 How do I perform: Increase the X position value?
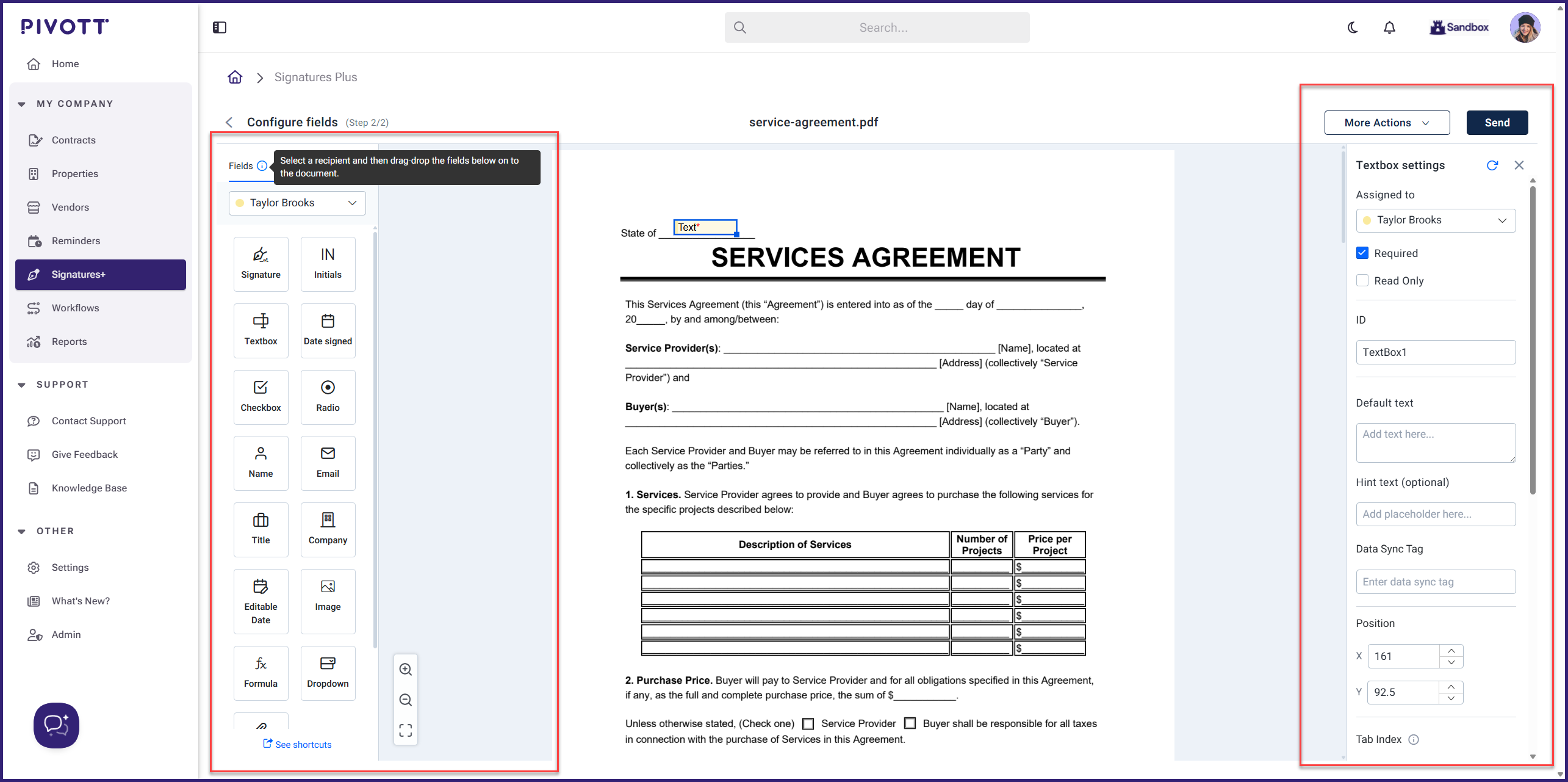click(1451, 651)
